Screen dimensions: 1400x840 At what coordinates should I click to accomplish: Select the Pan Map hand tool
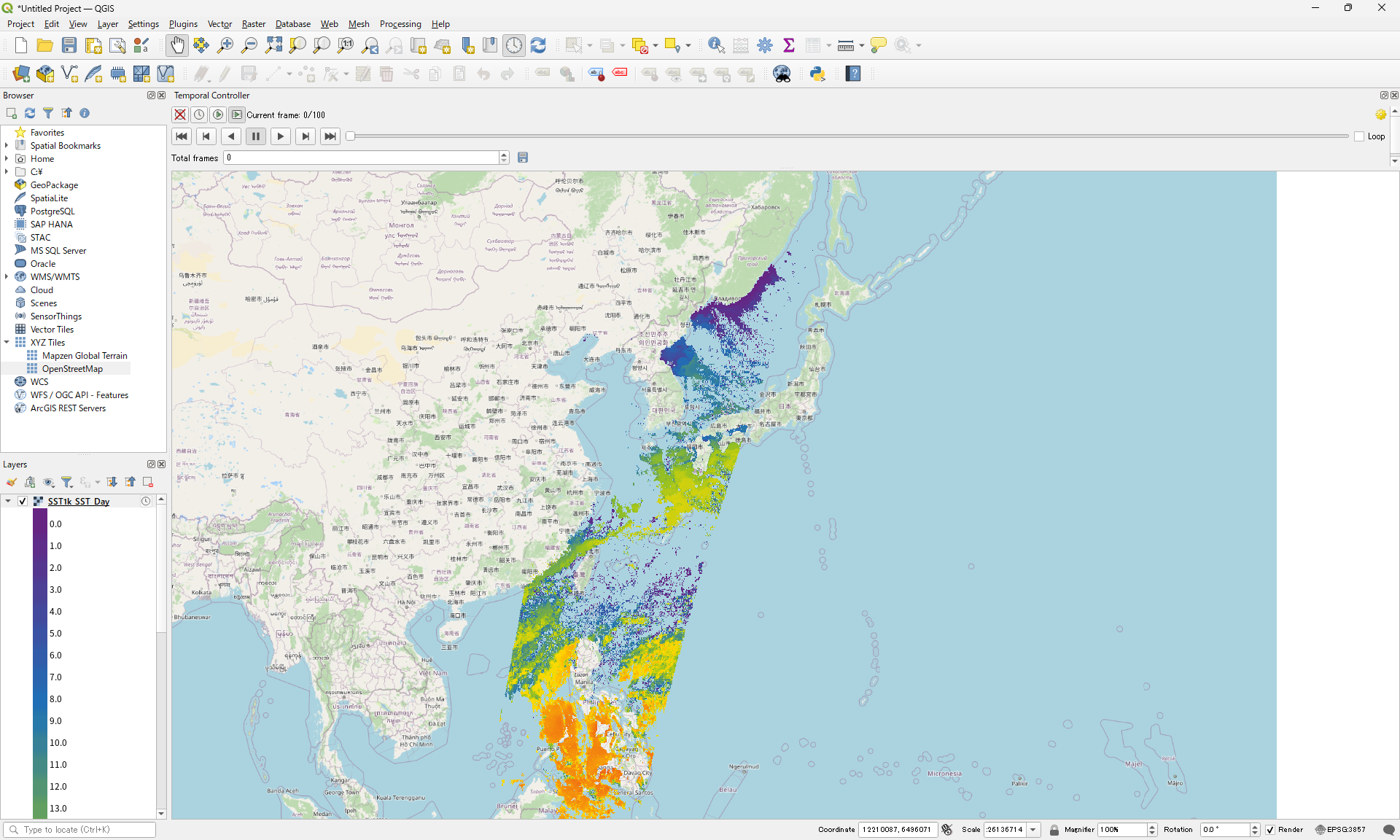[177, 45]
